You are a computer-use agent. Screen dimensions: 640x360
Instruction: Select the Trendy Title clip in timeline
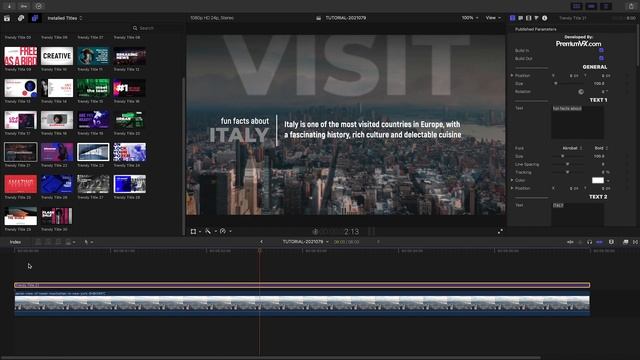302,285
